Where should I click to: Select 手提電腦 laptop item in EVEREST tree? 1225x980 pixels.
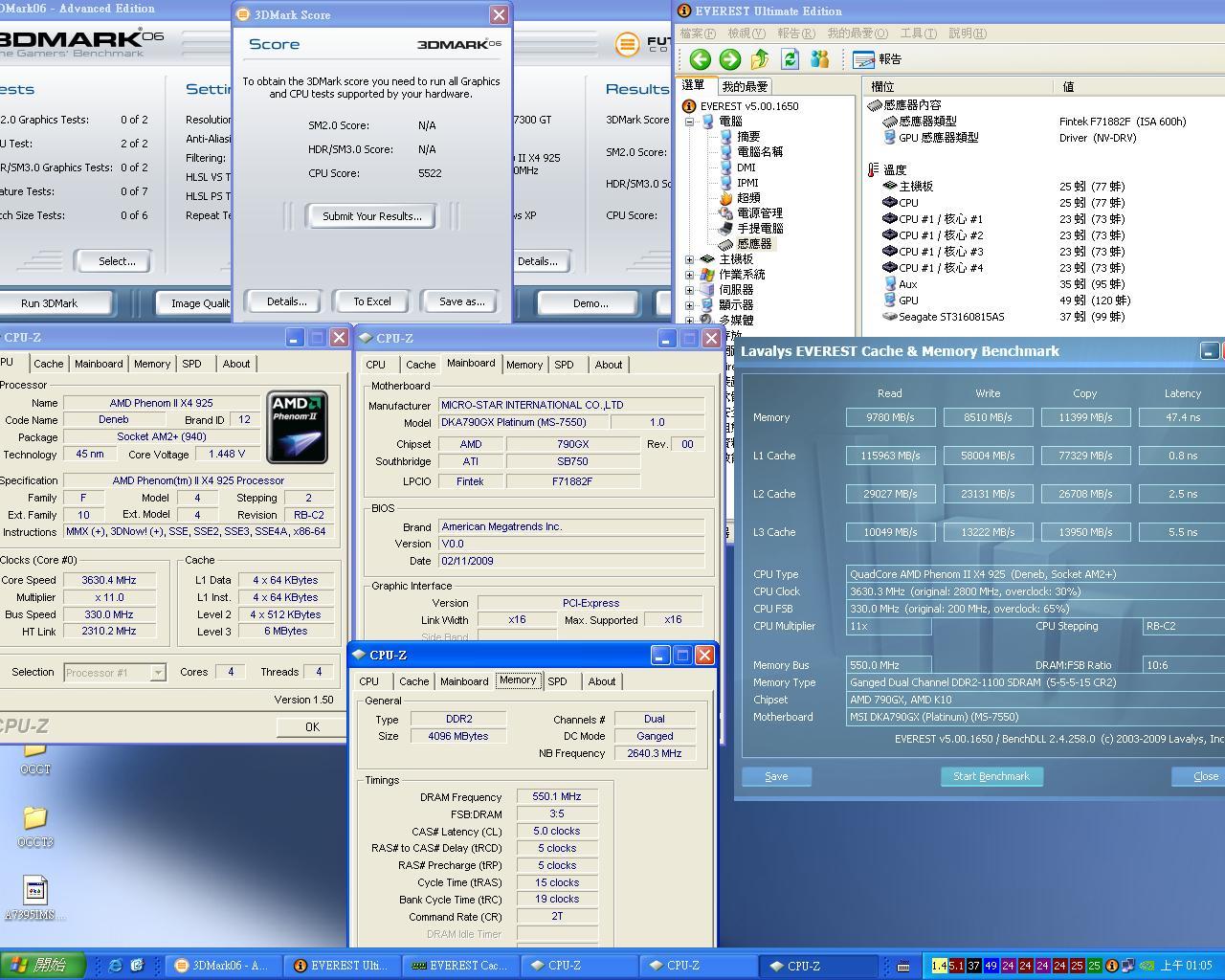(760, 229)
